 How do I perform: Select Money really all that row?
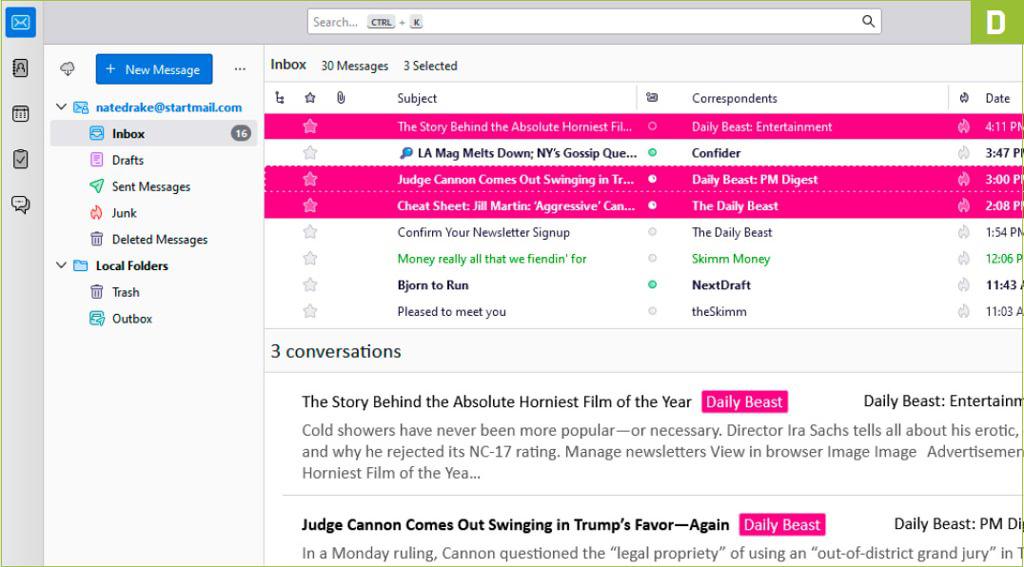click(x=644, y=259)
